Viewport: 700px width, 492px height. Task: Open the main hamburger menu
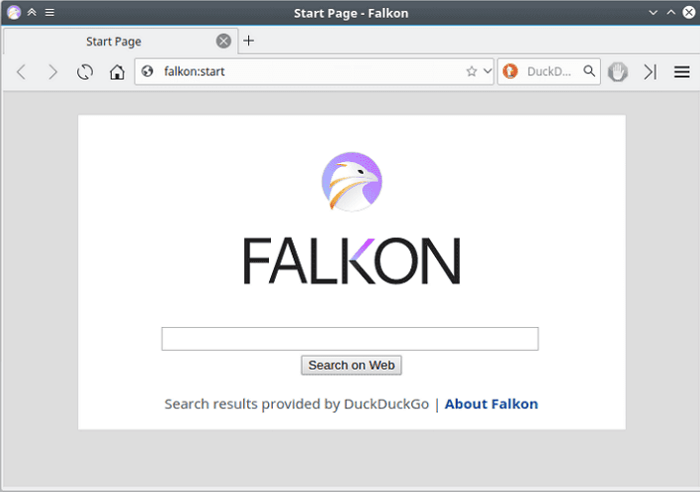coord(682,71)
